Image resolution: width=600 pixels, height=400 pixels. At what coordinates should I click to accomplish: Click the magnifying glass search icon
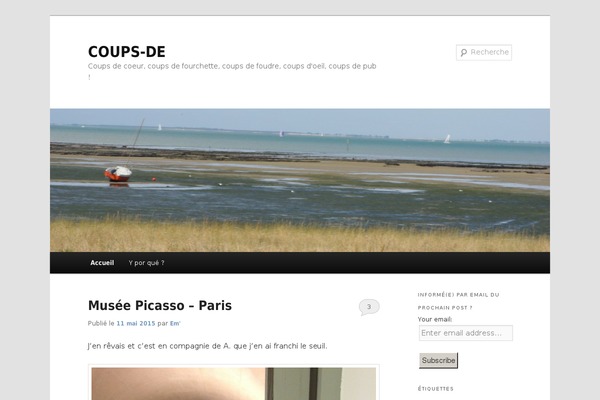click(x=463, y=52)
